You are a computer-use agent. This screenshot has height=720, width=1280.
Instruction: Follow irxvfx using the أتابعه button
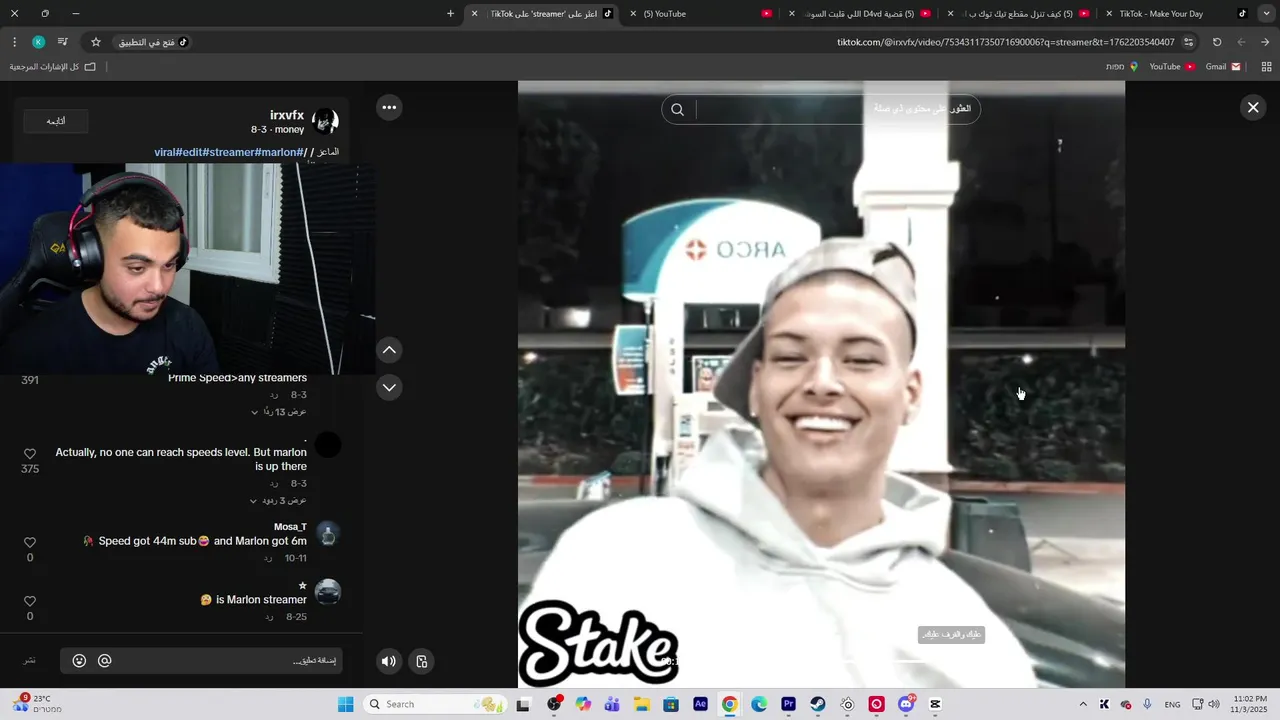coord(56,121)
